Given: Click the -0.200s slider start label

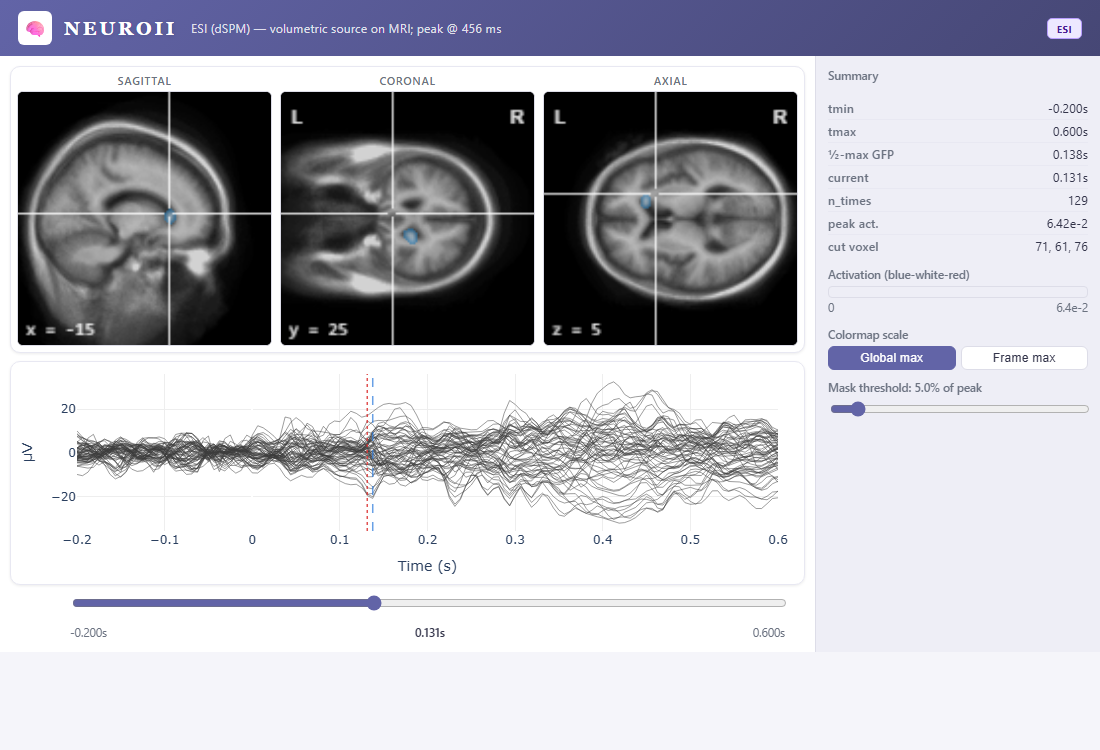Looking at the screenshot, I should 88,633.
